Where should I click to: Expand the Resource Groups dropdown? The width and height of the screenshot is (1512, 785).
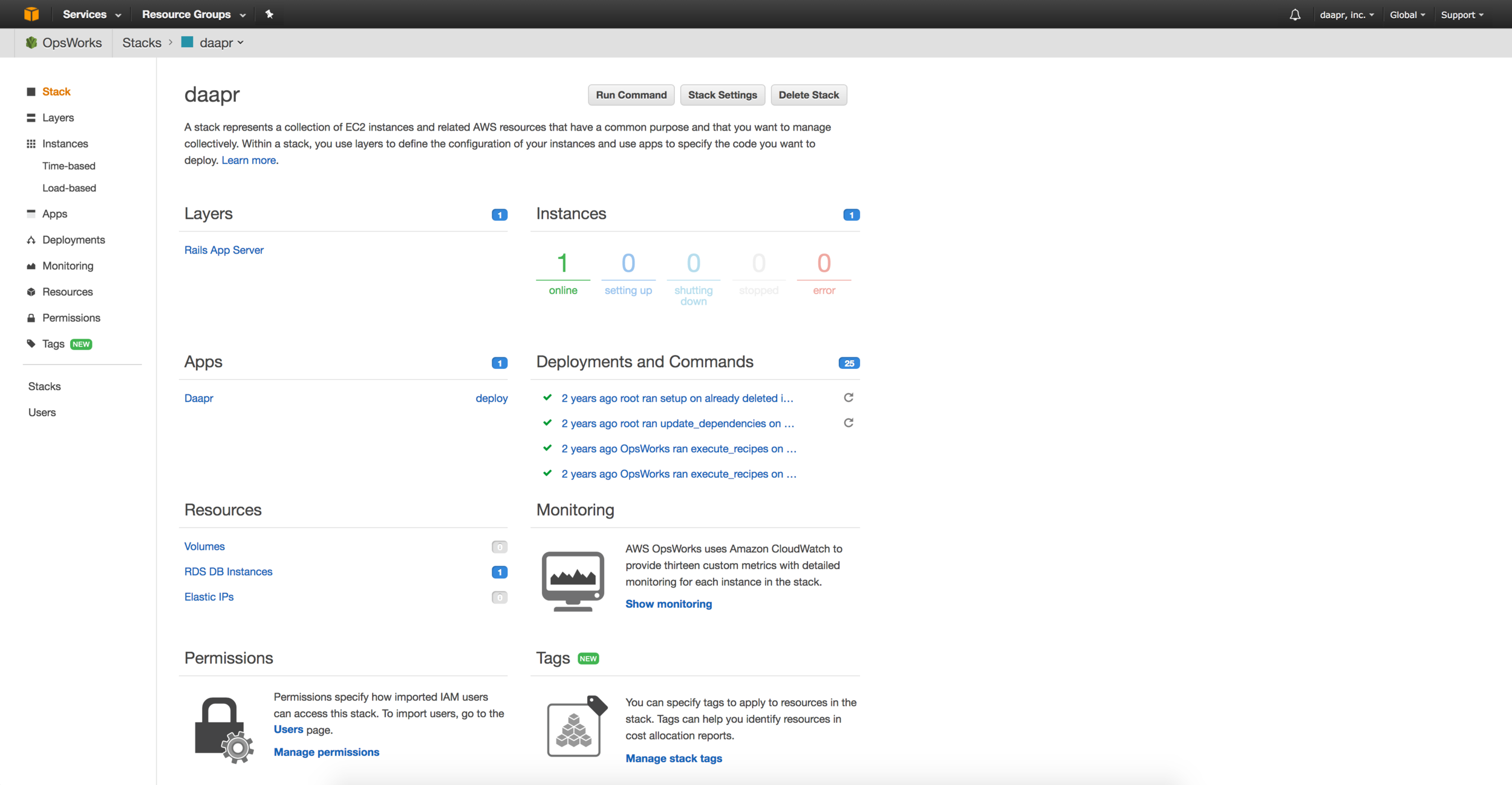(x=194, y=14)
